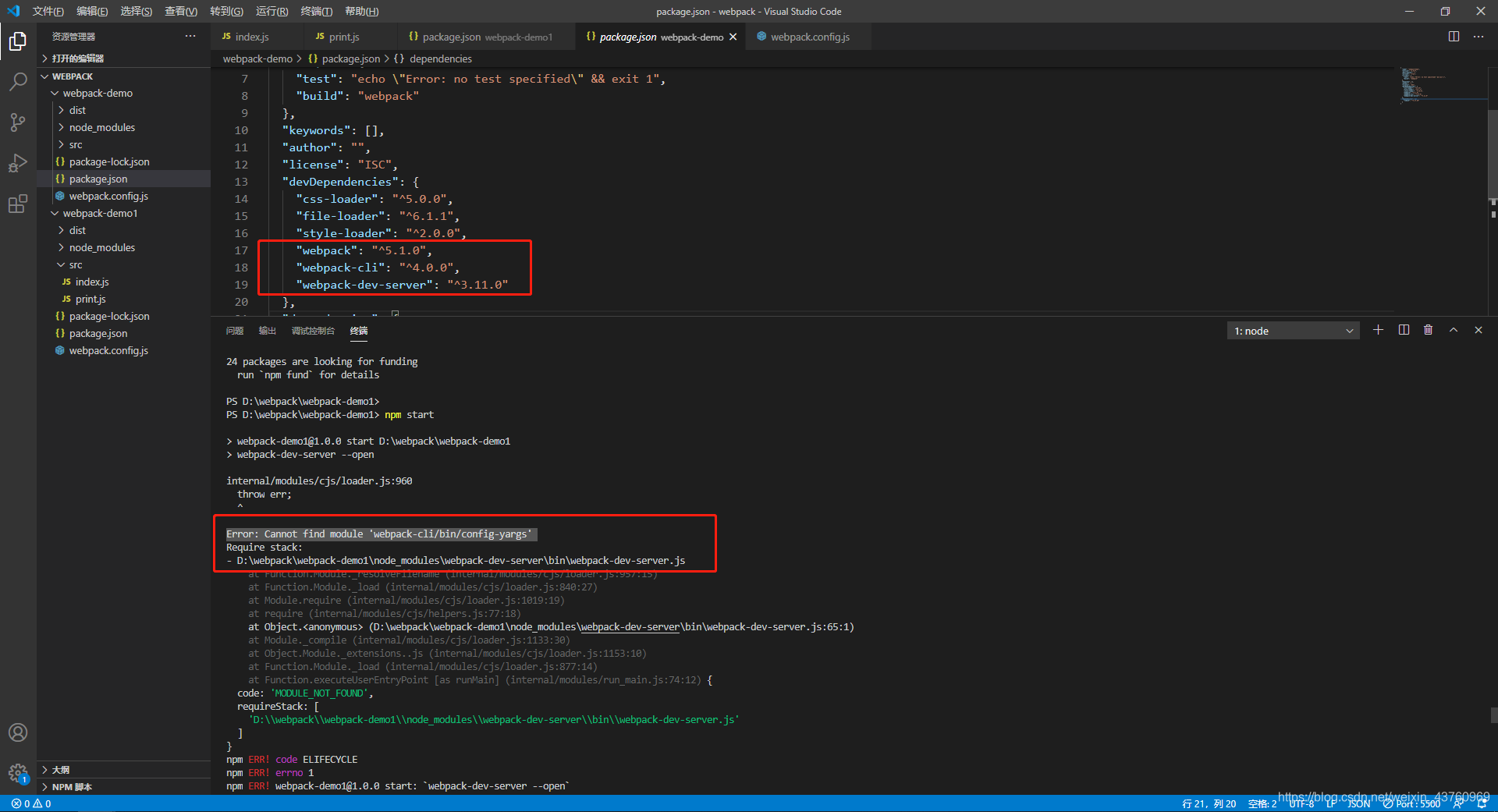Viewport: 1498px width, 812px height.
Task: Open print.js in webpack-demo1 src
Action: (x=125, y=299)
